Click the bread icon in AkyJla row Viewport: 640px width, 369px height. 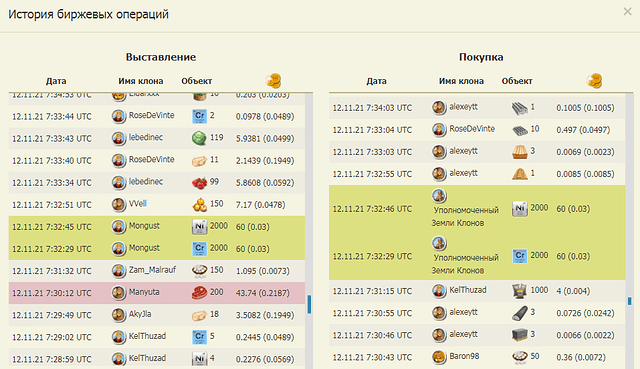point(199,316)
